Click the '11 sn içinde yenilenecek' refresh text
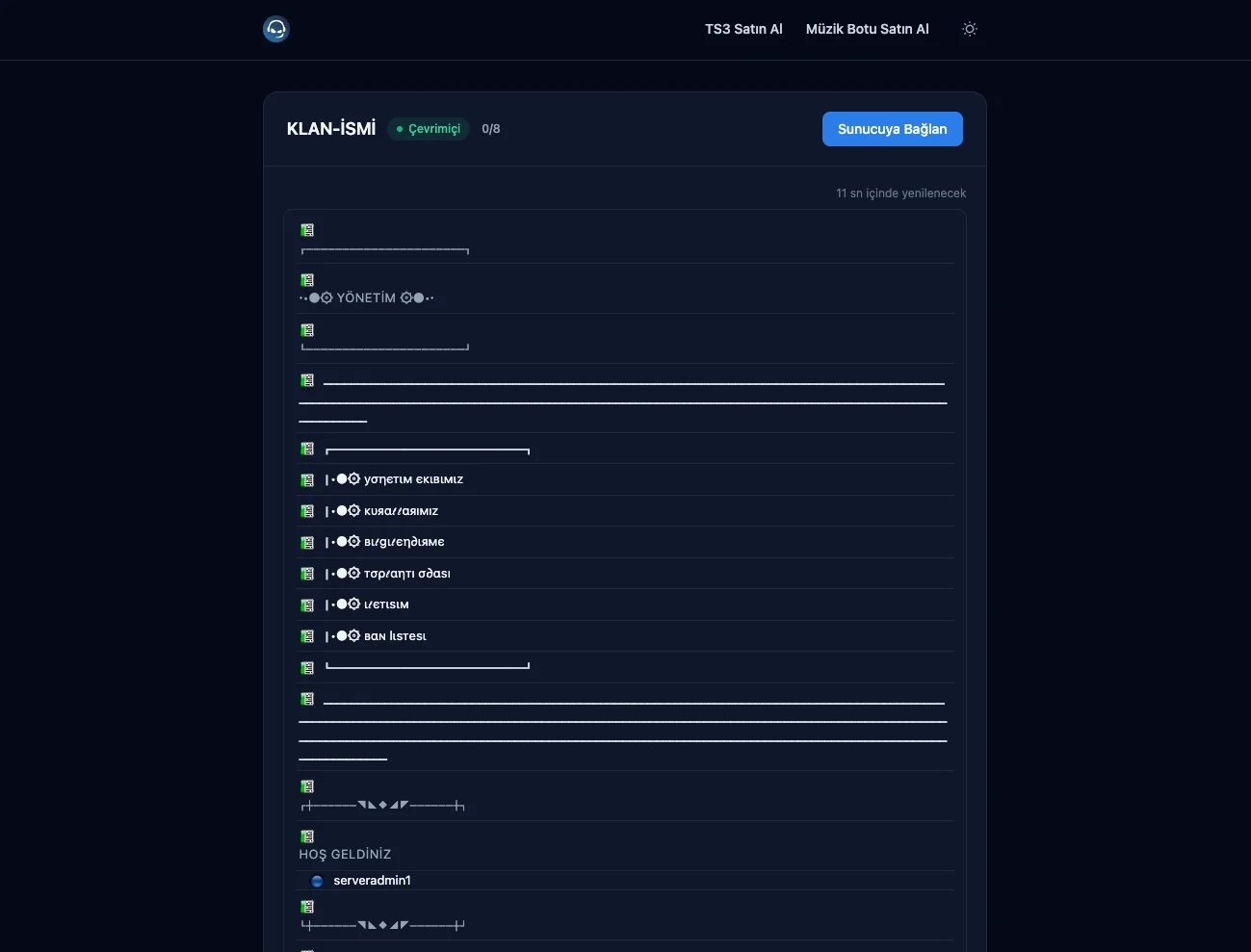Screen dimensions: 1251x952 pyautogui.click(x=901, y=193)
